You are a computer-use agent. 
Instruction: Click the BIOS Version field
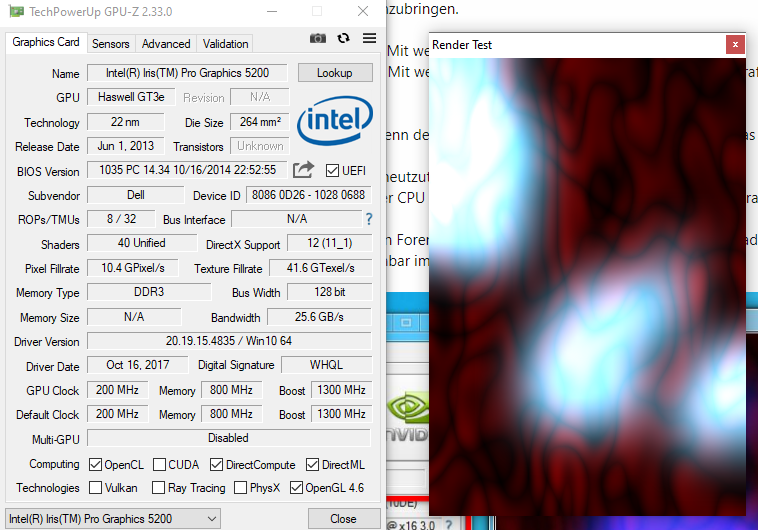(x=187, y=170)
